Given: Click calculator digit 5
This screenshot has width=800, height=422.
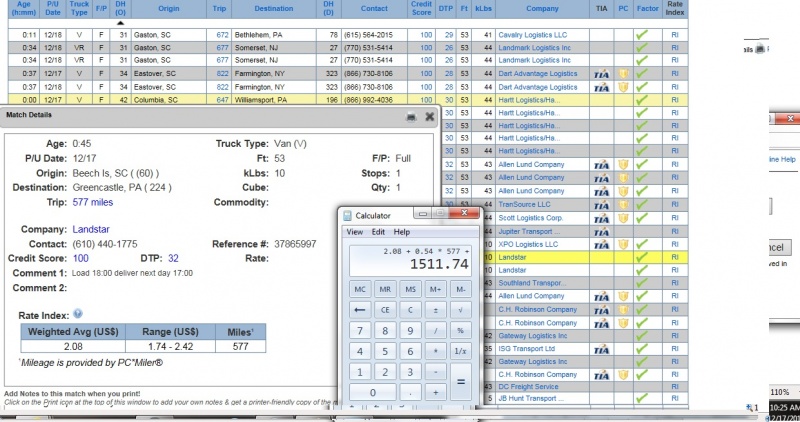Looking at the screenshot, I should tap(385, 351).
